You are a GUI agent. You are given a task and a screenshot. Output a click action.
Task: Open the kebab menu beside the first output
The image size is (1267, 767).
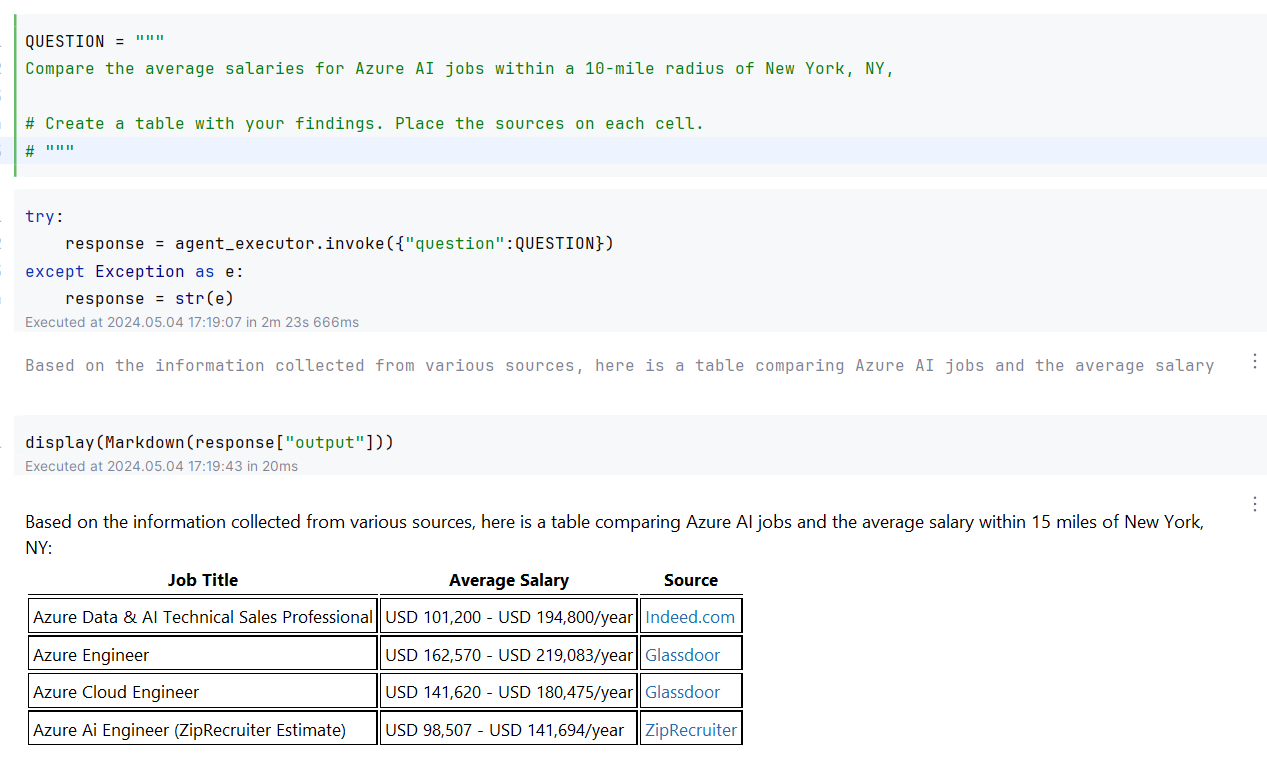coord(1254,361)
